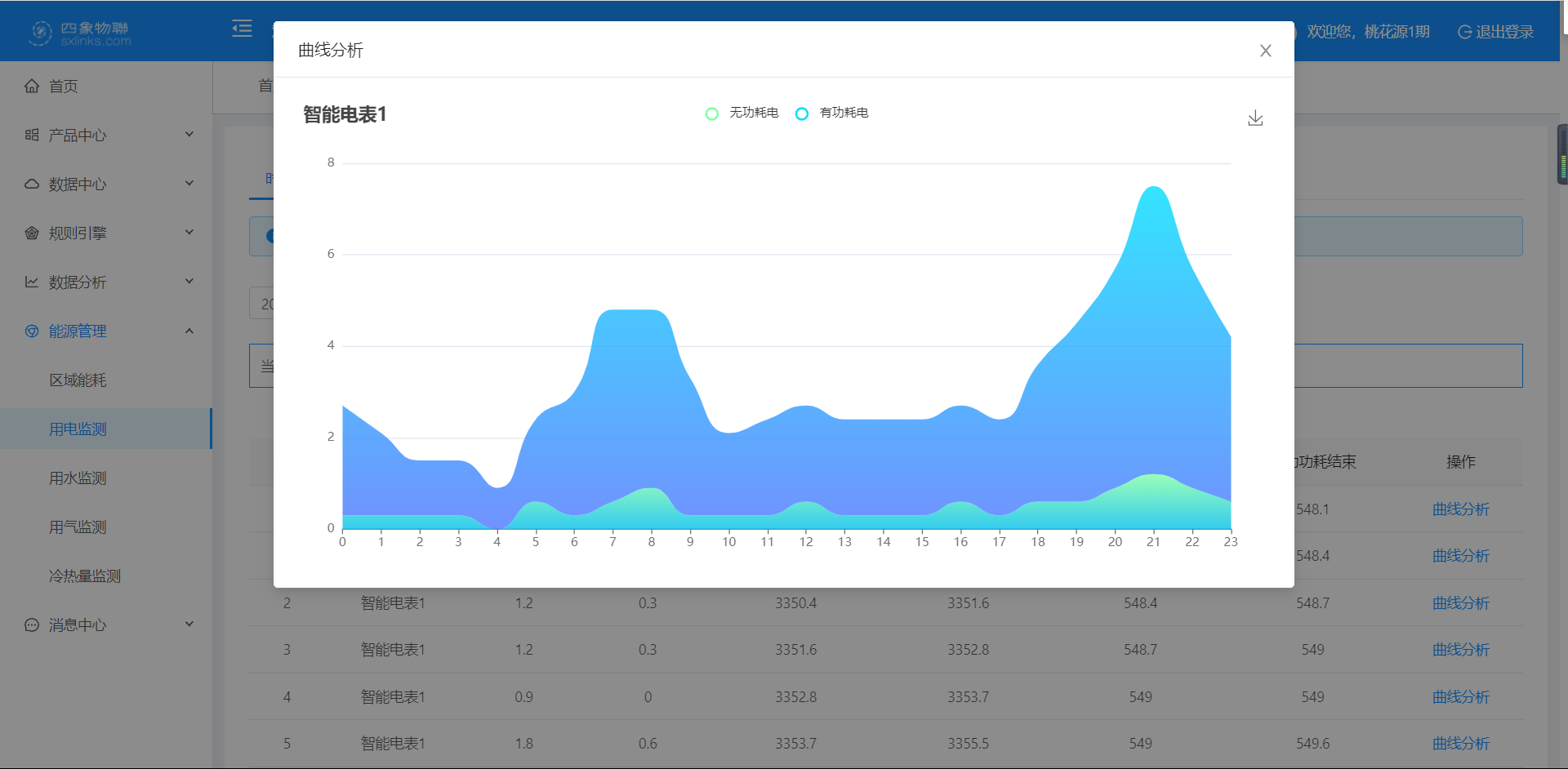Viewport: 1568px width, 769px height.
Task: Toggle the 无功耗电 legend series
Action: (x=742, y=113)
